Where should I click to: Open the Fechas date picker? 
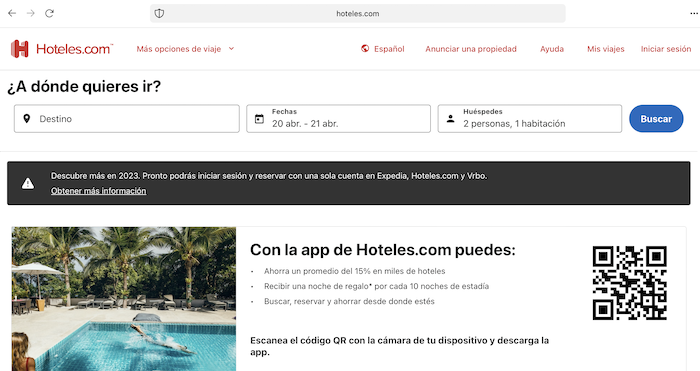pos(338,119)
